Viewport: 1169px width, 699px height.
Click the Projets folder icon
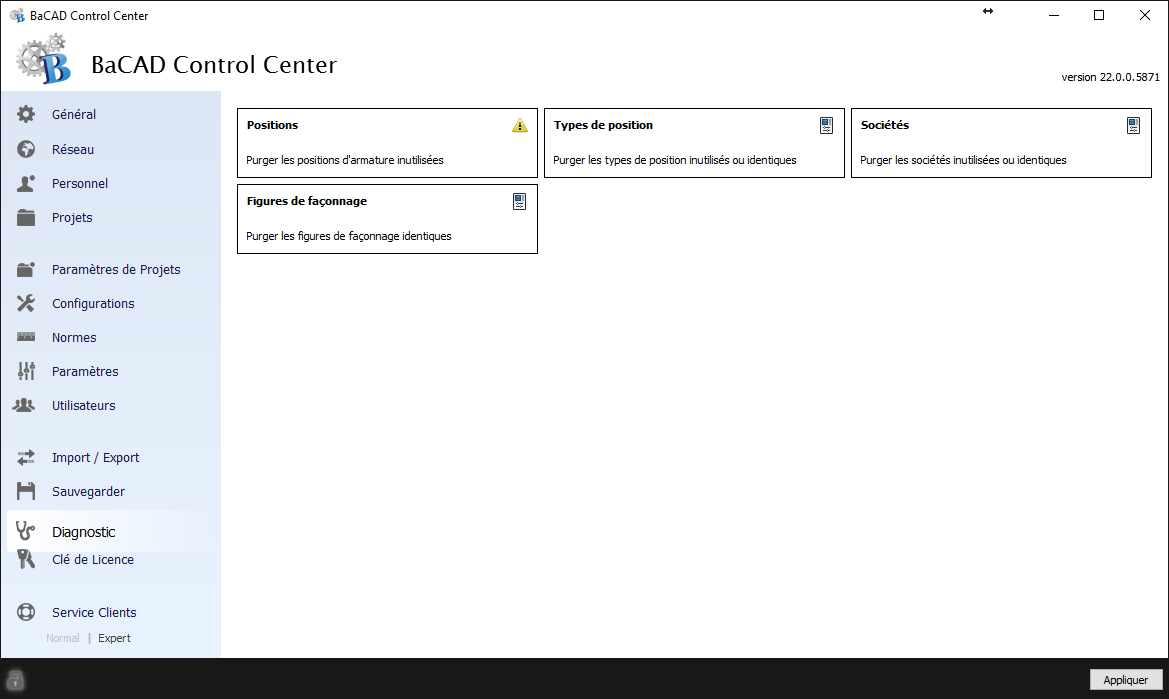[x=26, y=218]
